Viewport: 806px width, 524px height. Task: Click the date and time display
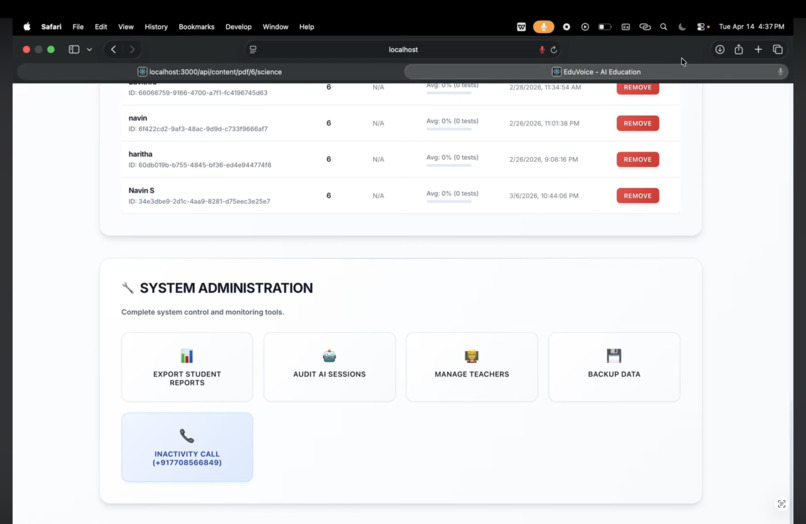pyautogui.click(x=752, y=27)
